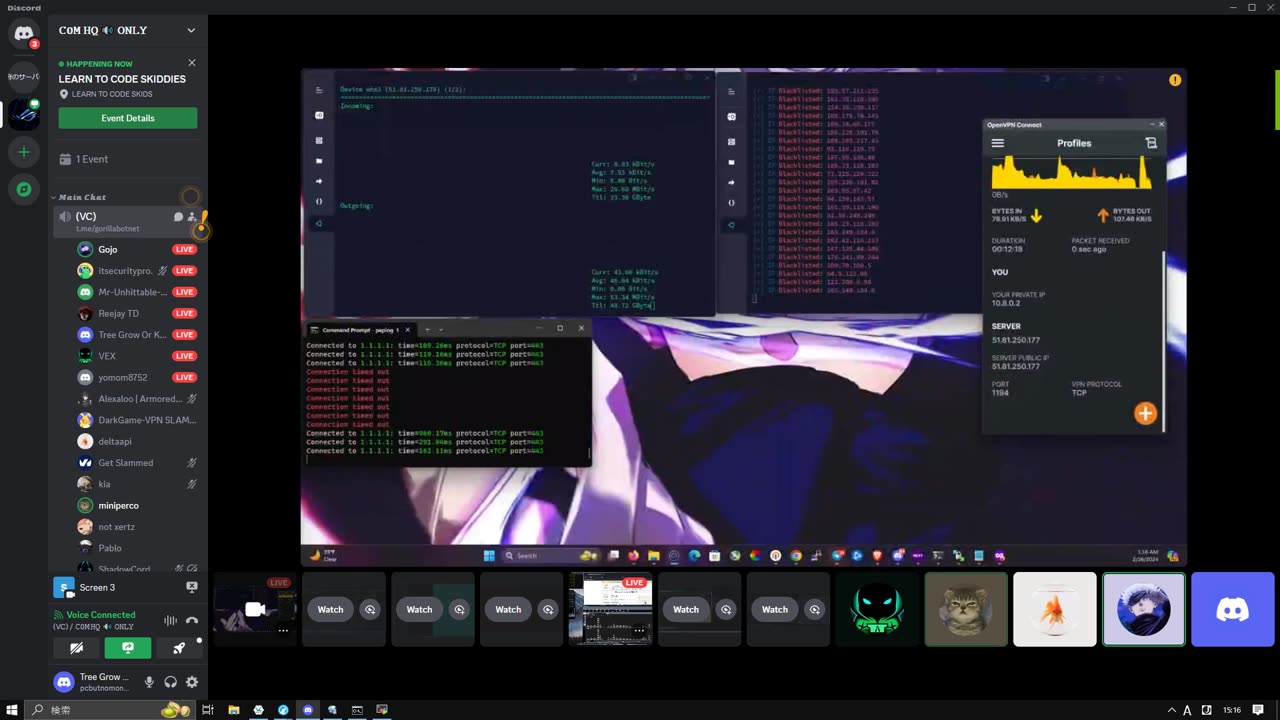Screen dimensions: 1280x720
Task: Toggle the green screen share button
Action: [128, 648]
